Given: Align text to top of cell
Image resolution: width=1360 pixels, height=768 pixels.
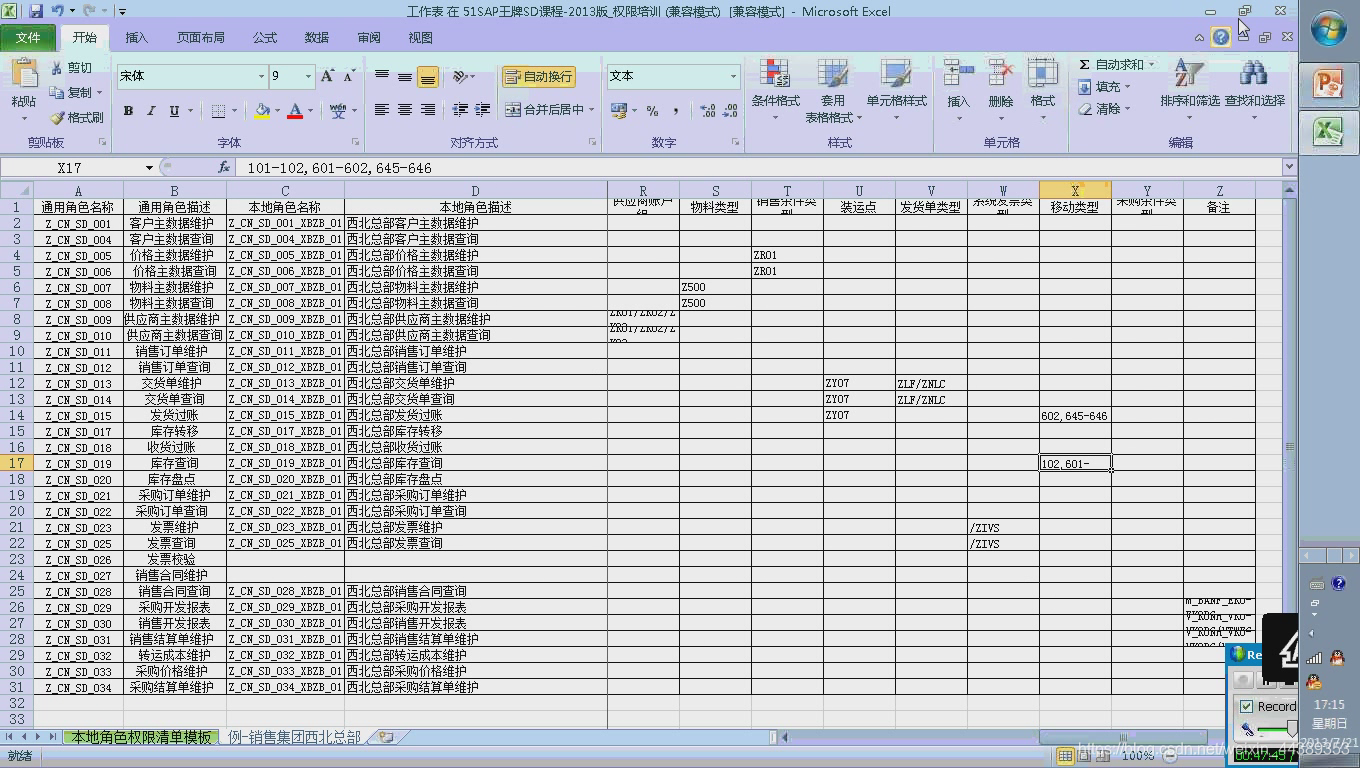Looking at the screenshot, I should 382,77.
